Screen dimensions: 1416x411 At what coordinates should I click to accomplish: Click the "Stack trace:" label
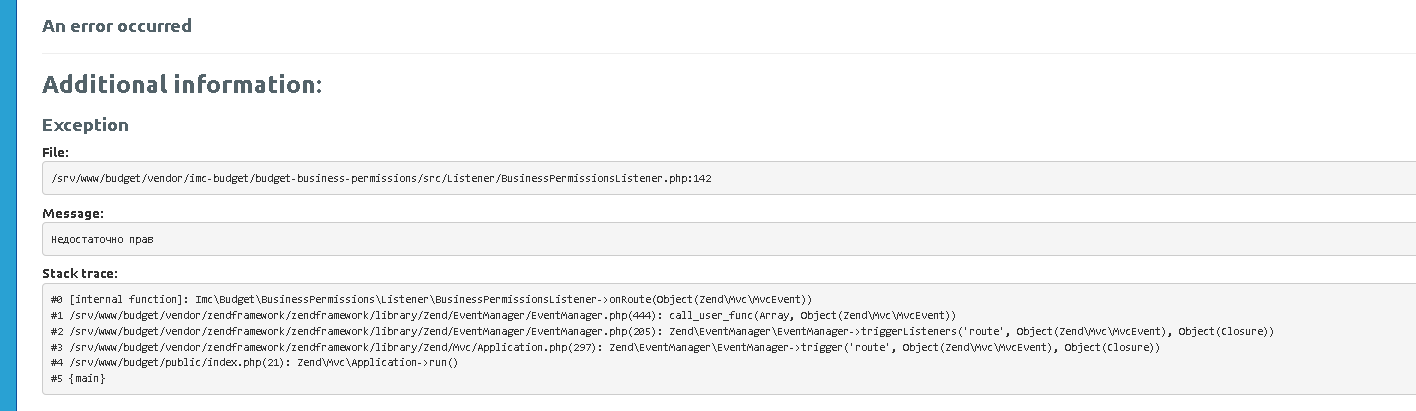tap(80, 273)
